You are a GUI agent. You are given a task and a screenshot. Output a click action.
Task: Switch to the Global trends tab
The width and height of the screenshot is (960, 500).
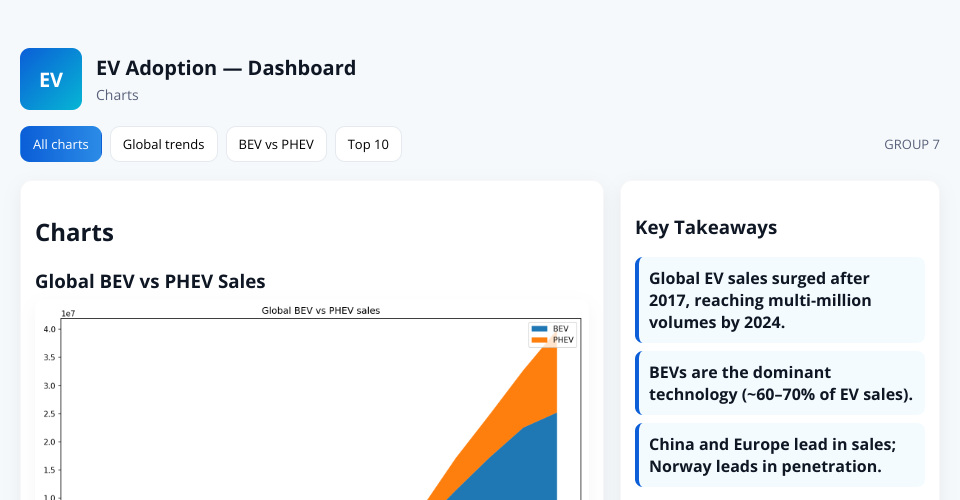163,144
